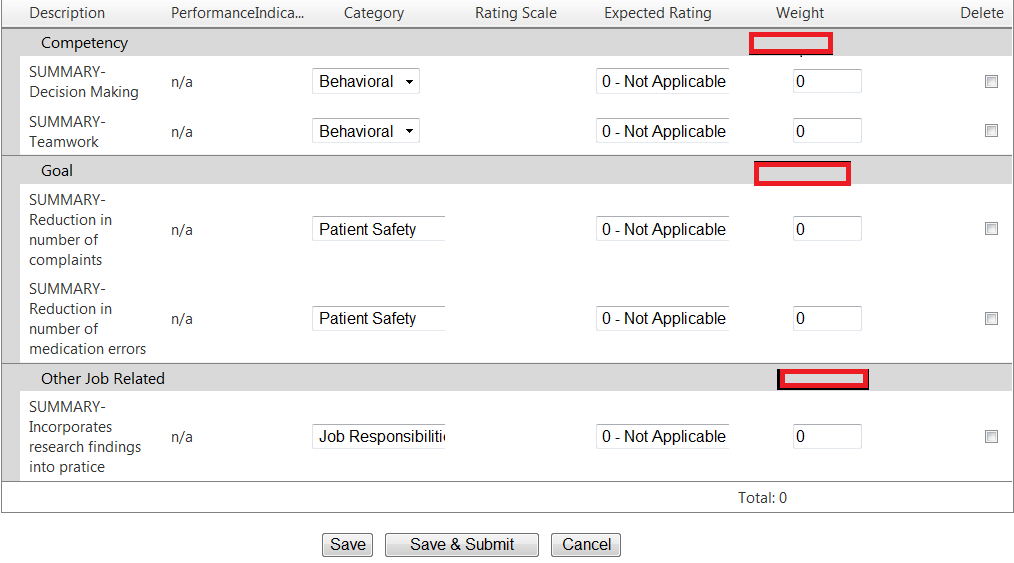The image size is (1014, 563).
Task: Click Weight field for medication errors goal
Action: [827, 319]
